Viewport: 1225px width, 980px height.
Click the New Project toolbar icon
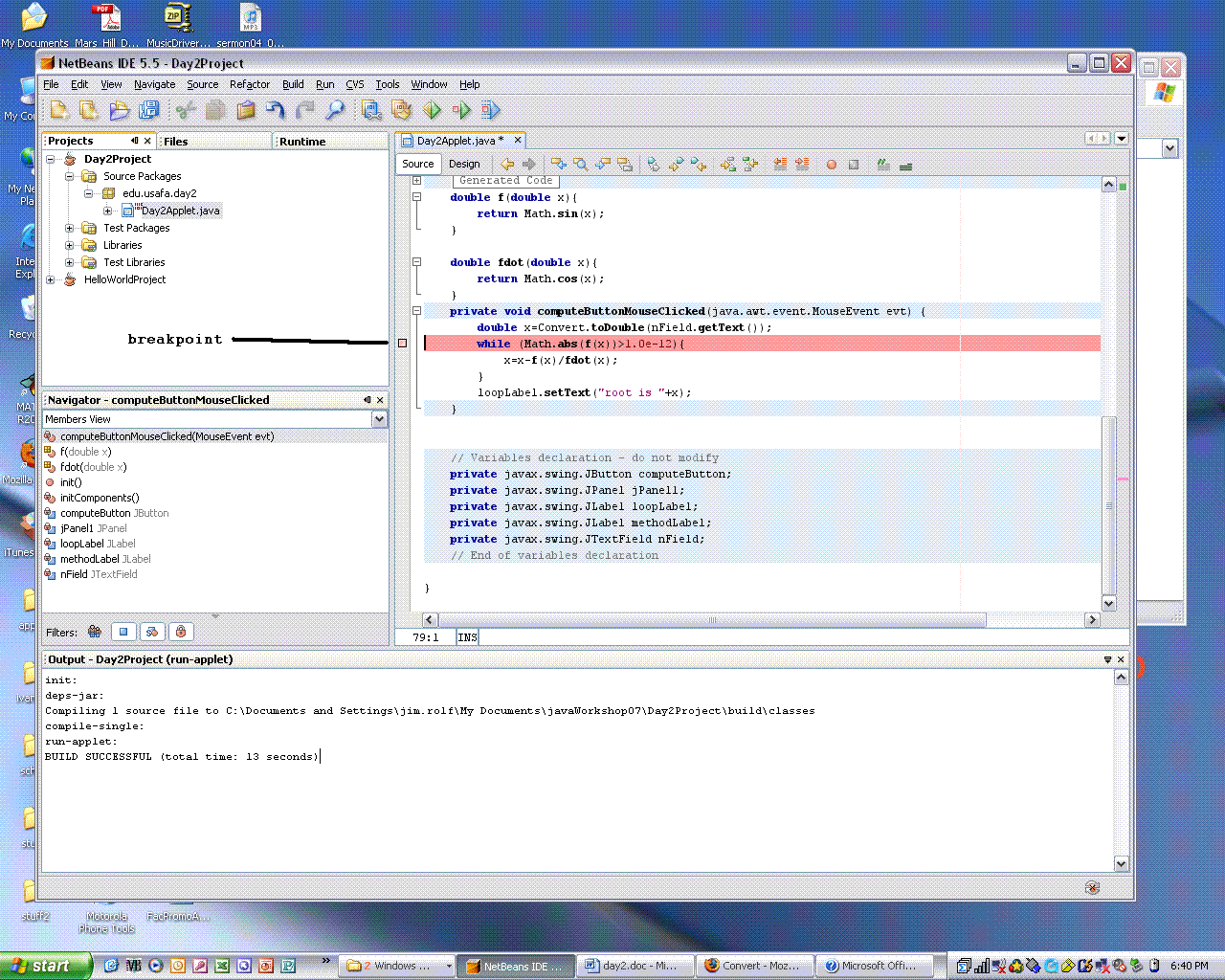[x=89, y=110]
